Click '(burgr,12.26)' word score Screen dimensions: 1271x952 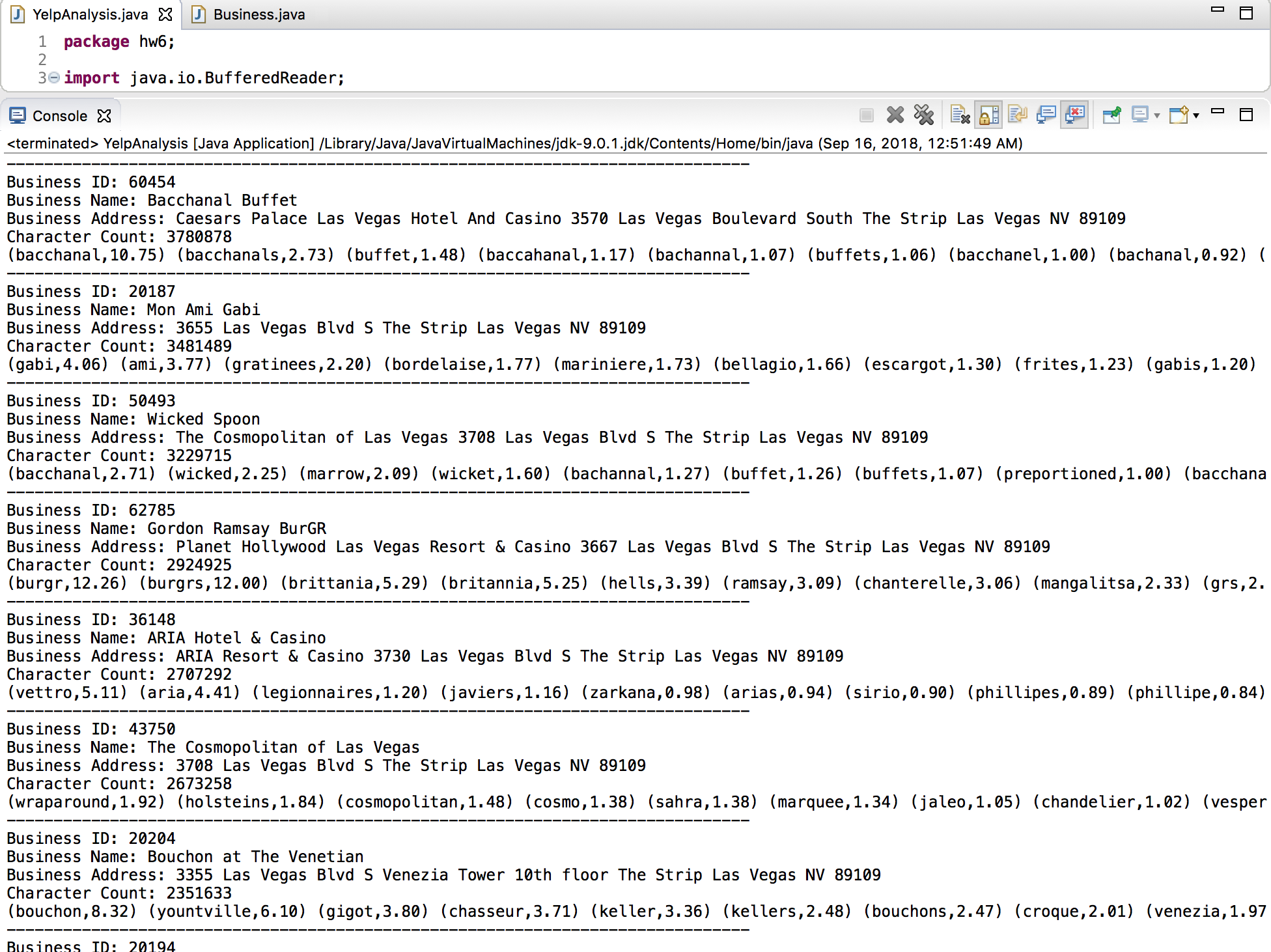[67, 583]
